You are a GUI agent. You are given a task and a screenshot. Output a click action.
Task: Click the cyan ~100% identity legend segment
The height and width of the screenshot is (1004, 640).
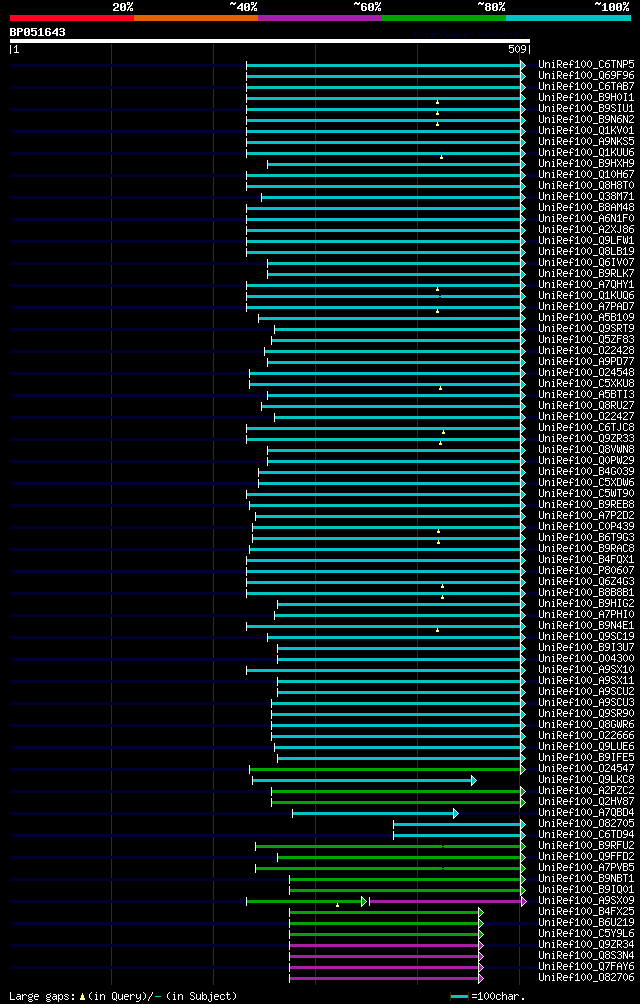[568, 18]
